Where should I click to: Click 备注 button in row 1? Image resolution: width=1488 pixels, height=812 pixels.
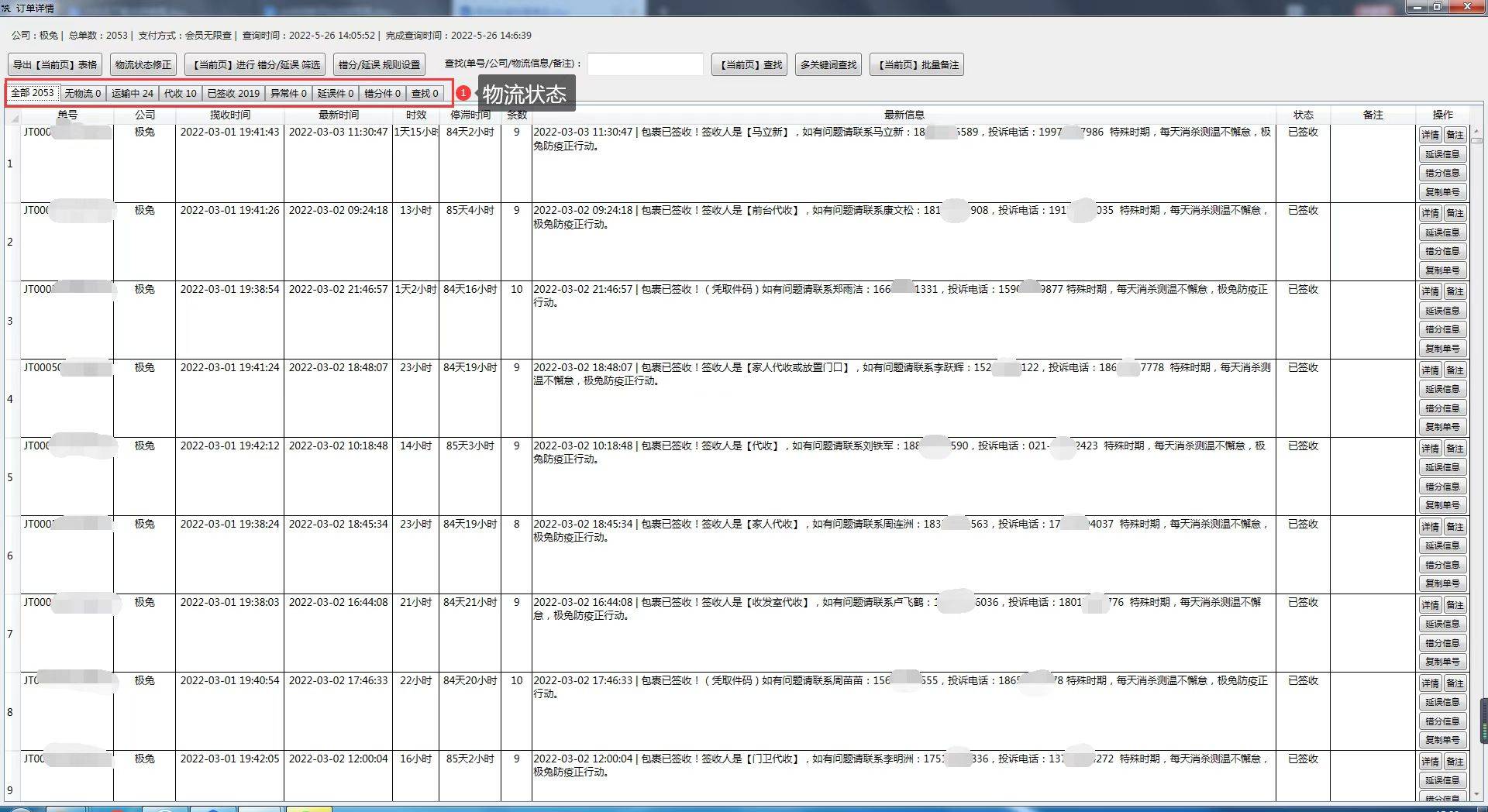tap(1455, 135)
